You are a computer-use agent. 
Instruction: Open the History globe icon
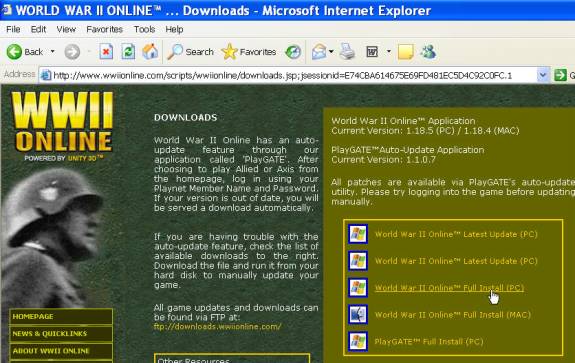[293, 52]
